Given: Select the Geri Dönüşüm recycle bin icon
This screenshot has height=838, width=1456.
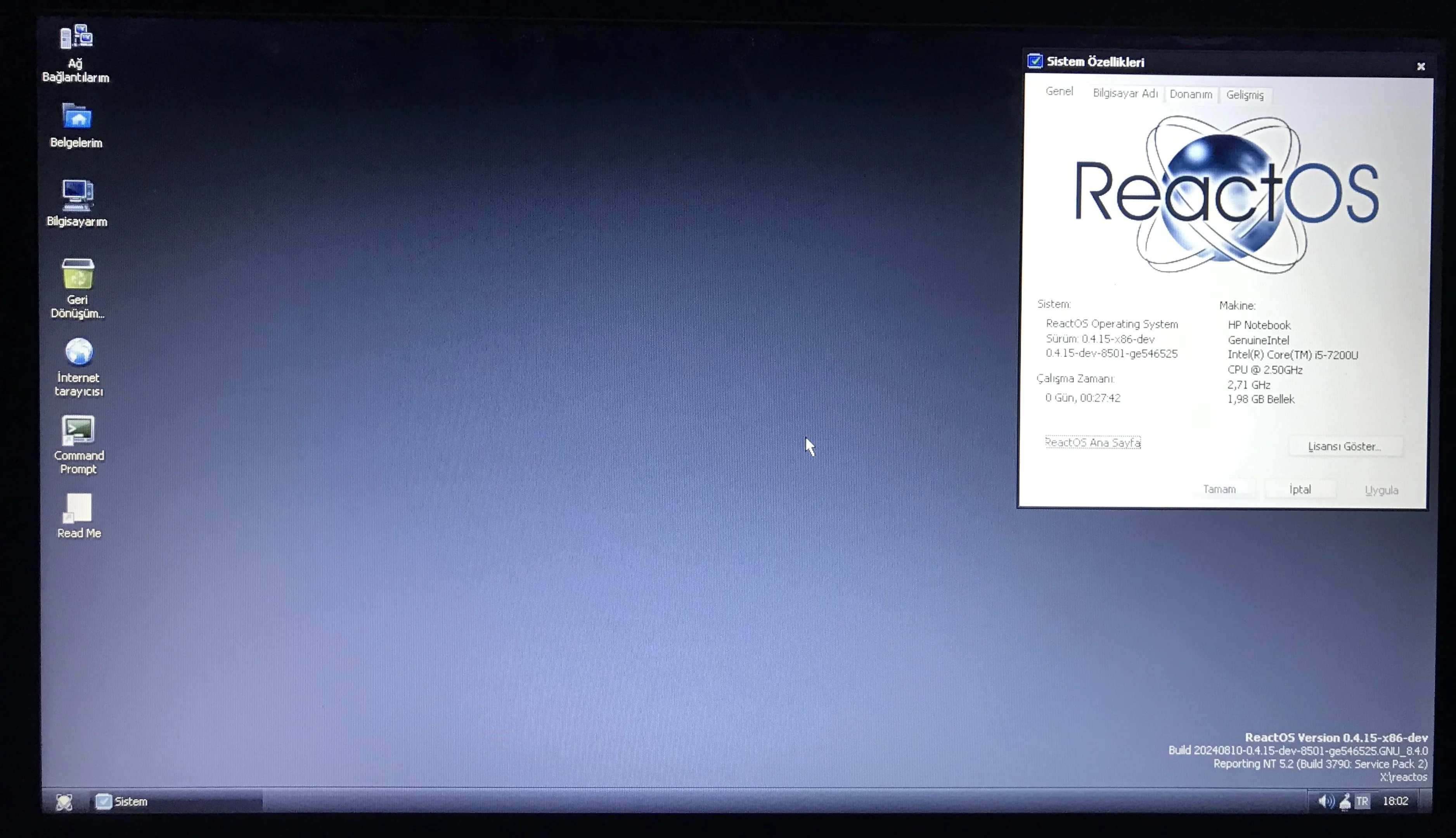Looking at the screenshot, I should [78, 288].
